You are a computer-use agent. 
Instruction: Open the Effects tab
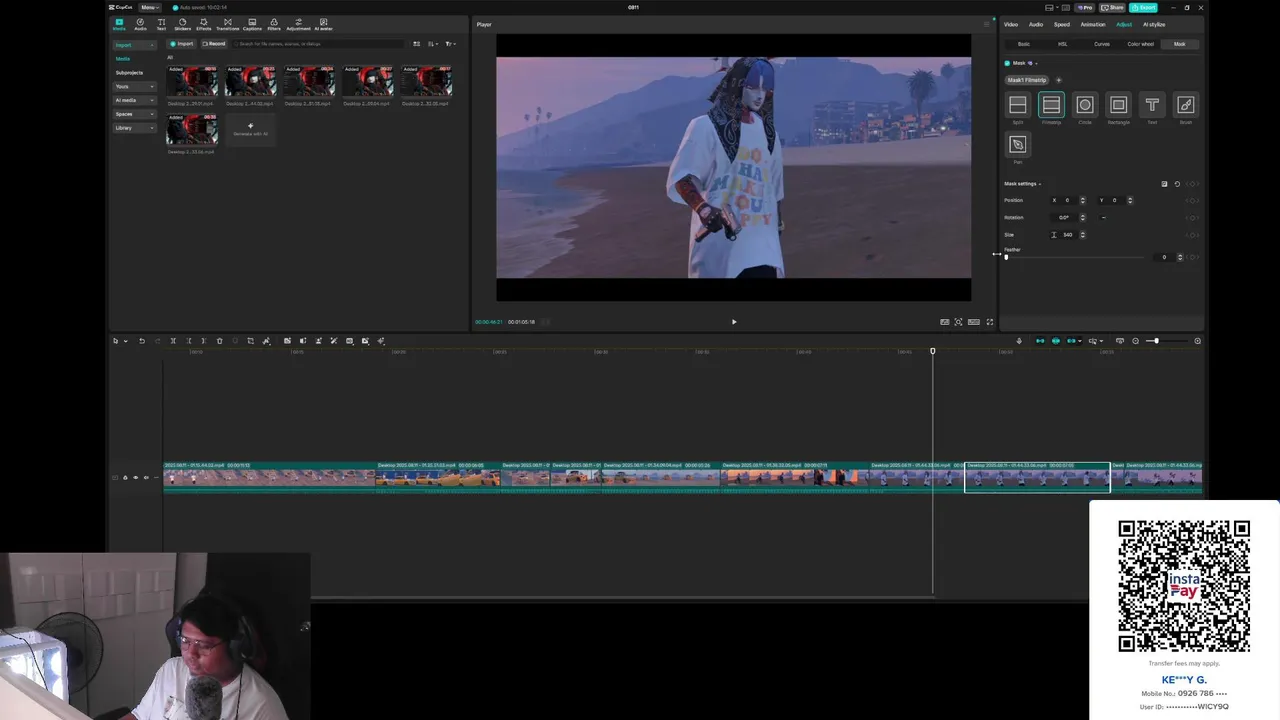[204, 24]
